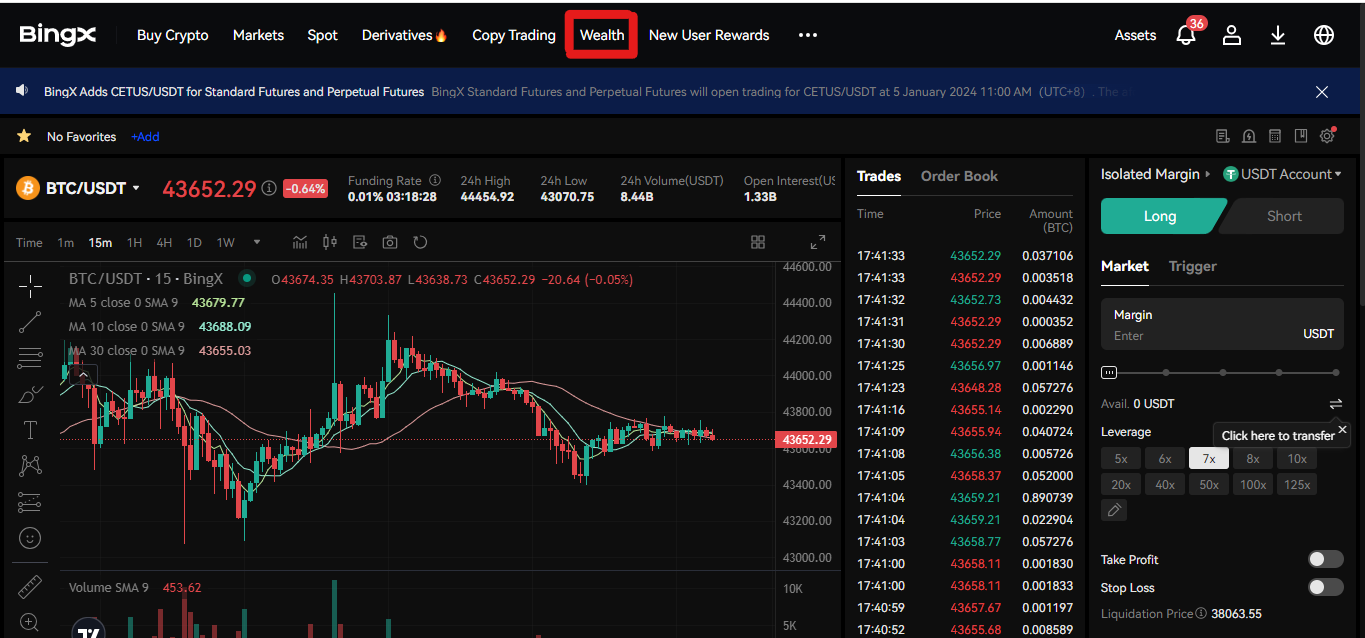Open the language globe icon
The width and height of the screenshot is (1365, 638).
click(x=1324, y=35)
